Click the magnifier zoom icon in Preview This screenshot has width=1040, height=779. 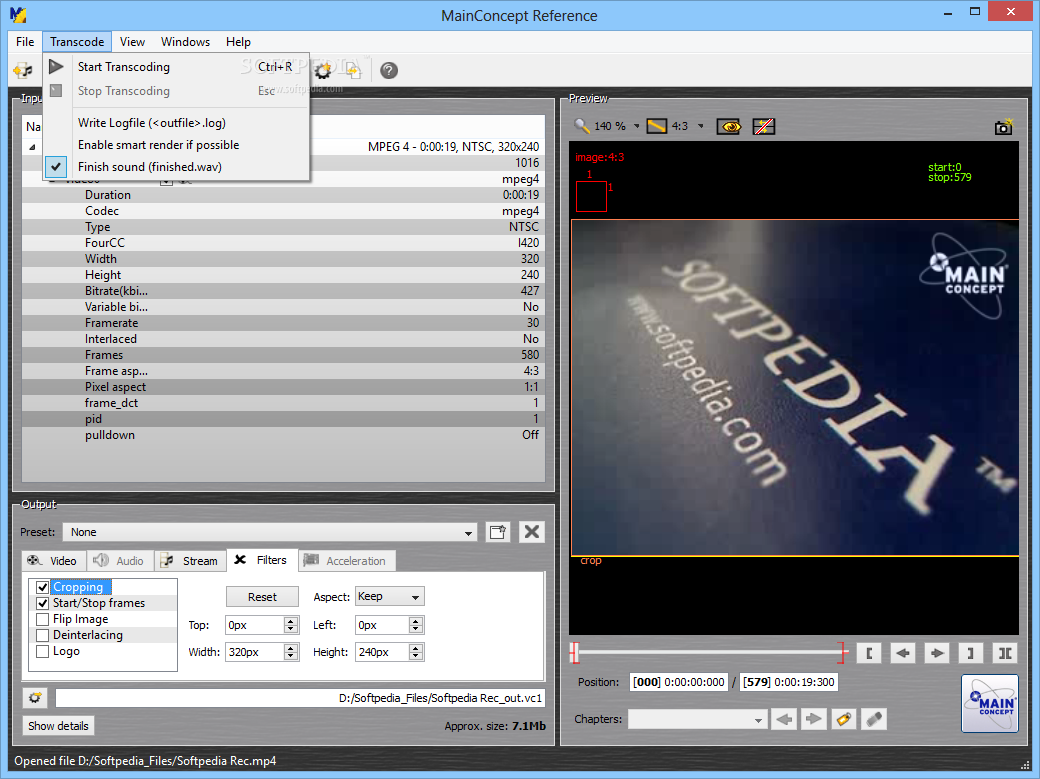(582, 126)
